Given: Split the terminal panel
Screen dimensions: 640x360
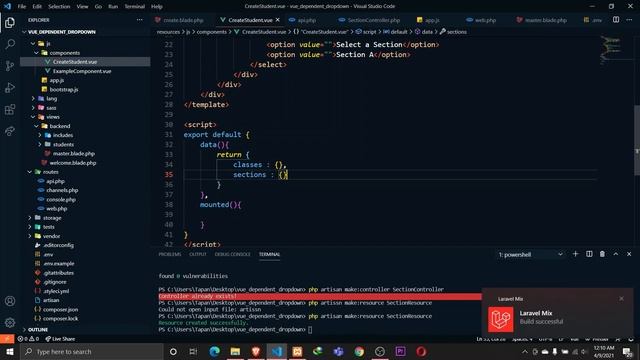Looking at the screenshot, I should coord(589,254).
